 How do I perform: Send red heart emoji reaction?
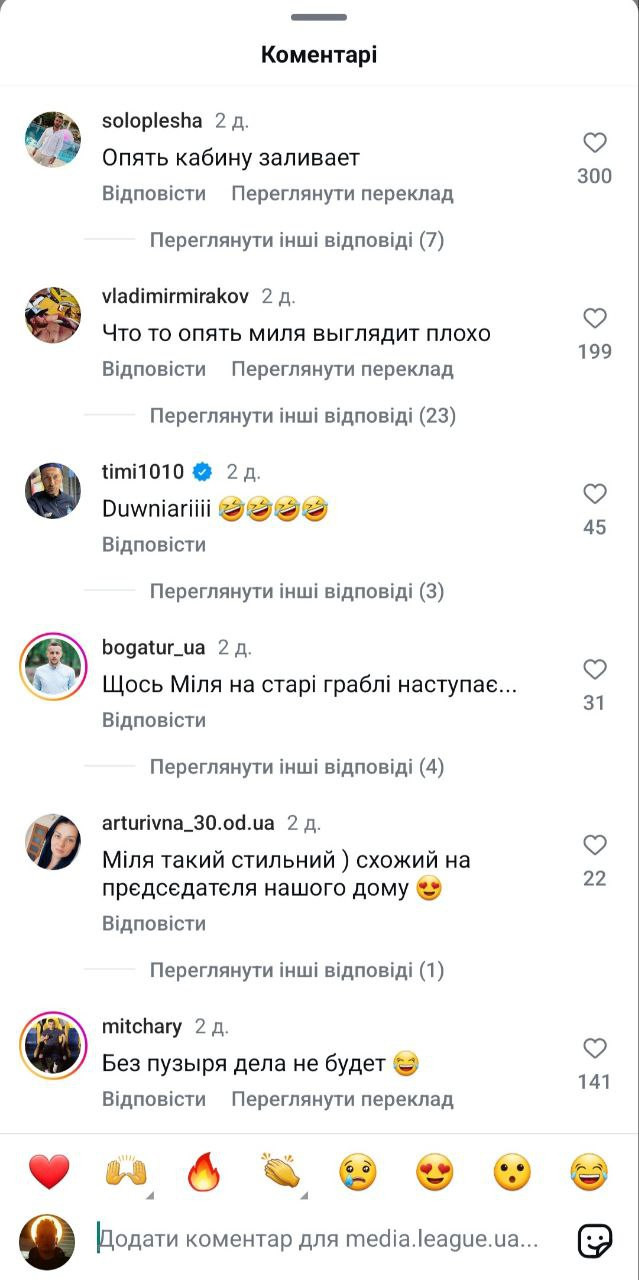click(x=49, y=1171)
